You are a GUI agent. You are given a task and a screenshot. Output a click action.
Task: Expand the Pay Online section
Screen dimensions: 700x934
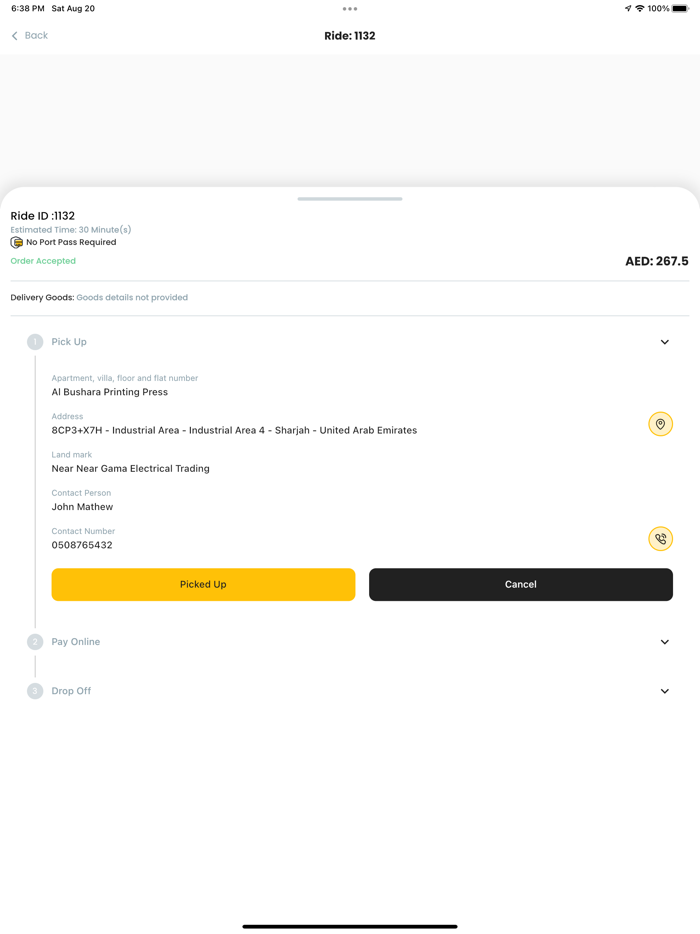coord(664,641)
